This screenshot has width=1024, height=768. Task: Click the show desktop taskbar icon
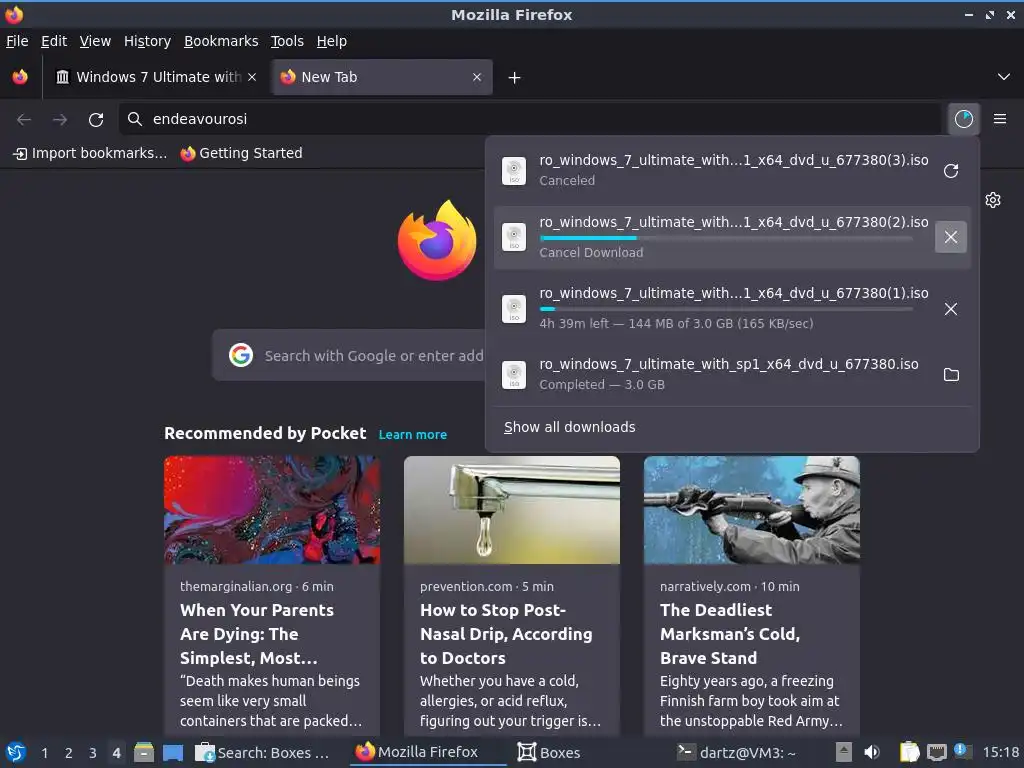click(173, 752)
